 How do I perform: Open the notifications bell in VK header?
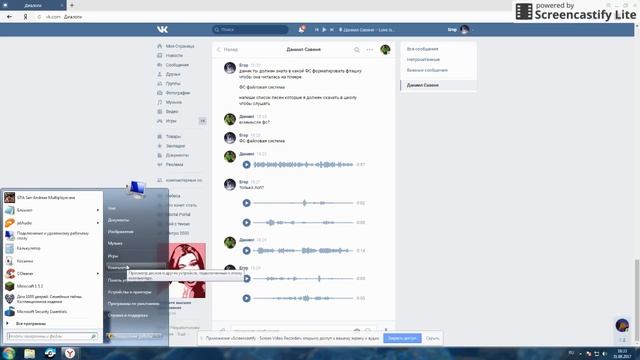[302, 29]
